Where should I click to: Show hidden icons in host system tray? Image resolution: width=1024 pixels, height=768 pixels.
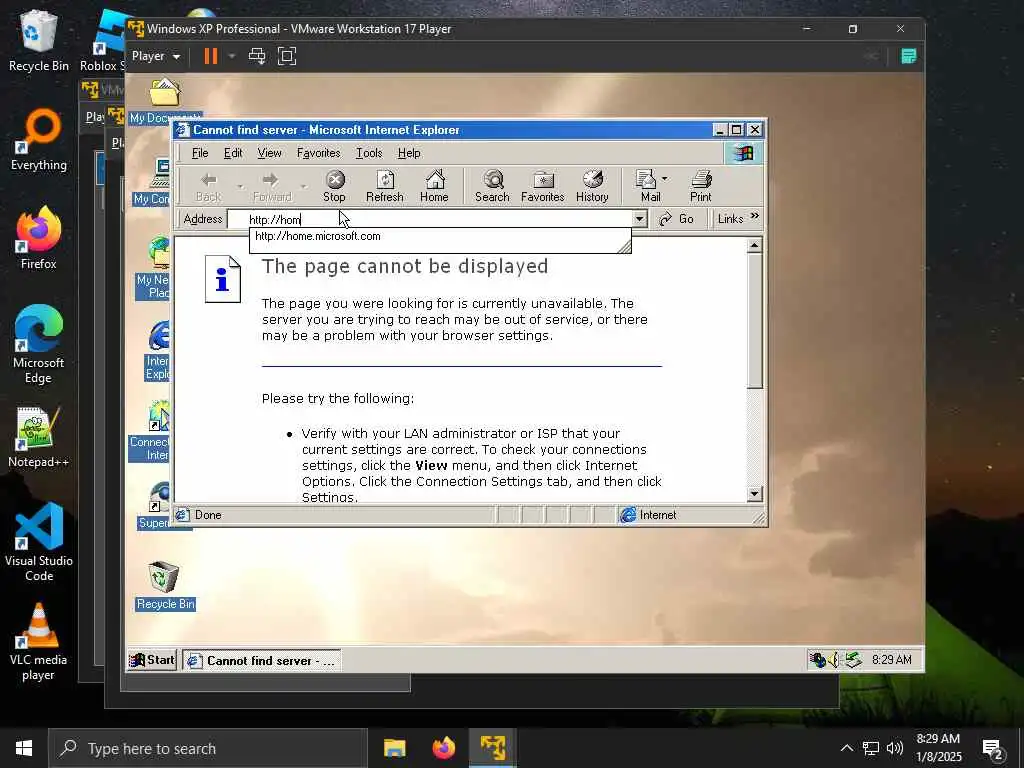tap(846, 748)
